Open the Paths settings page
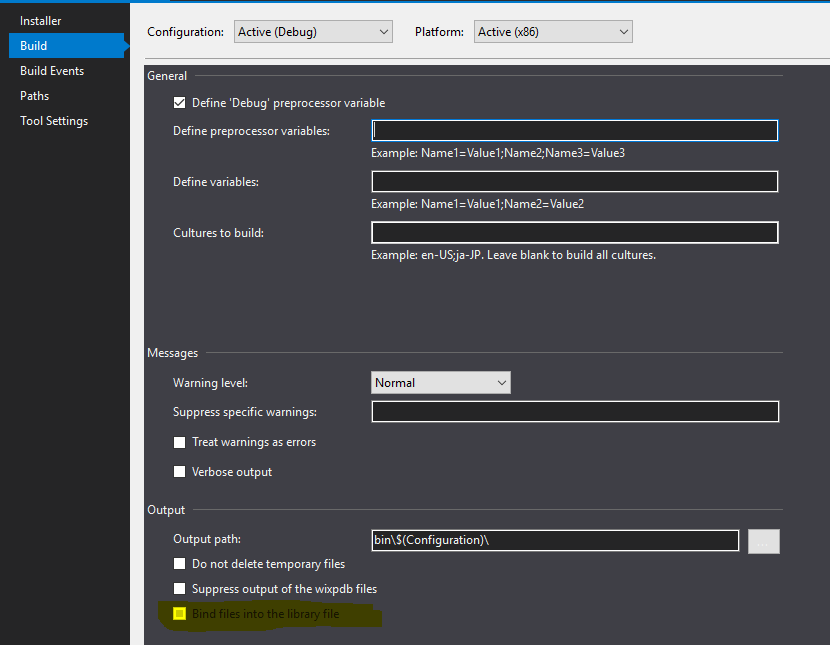Image resolution: width=830 pixels, height=645 pixels. click(x=34, y=95)
